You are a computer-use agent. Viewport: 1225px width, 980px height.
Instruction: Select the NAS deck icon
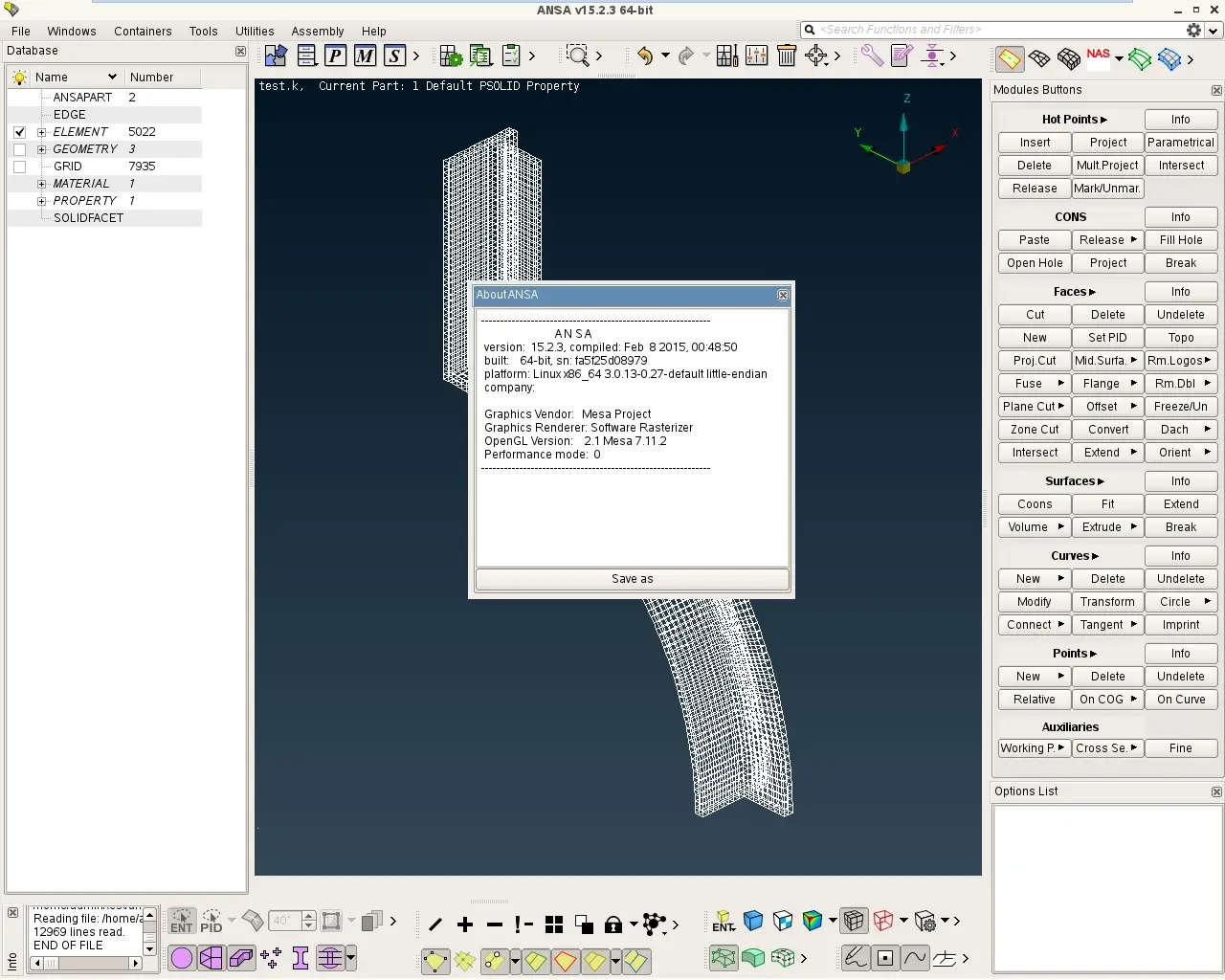1099,58
